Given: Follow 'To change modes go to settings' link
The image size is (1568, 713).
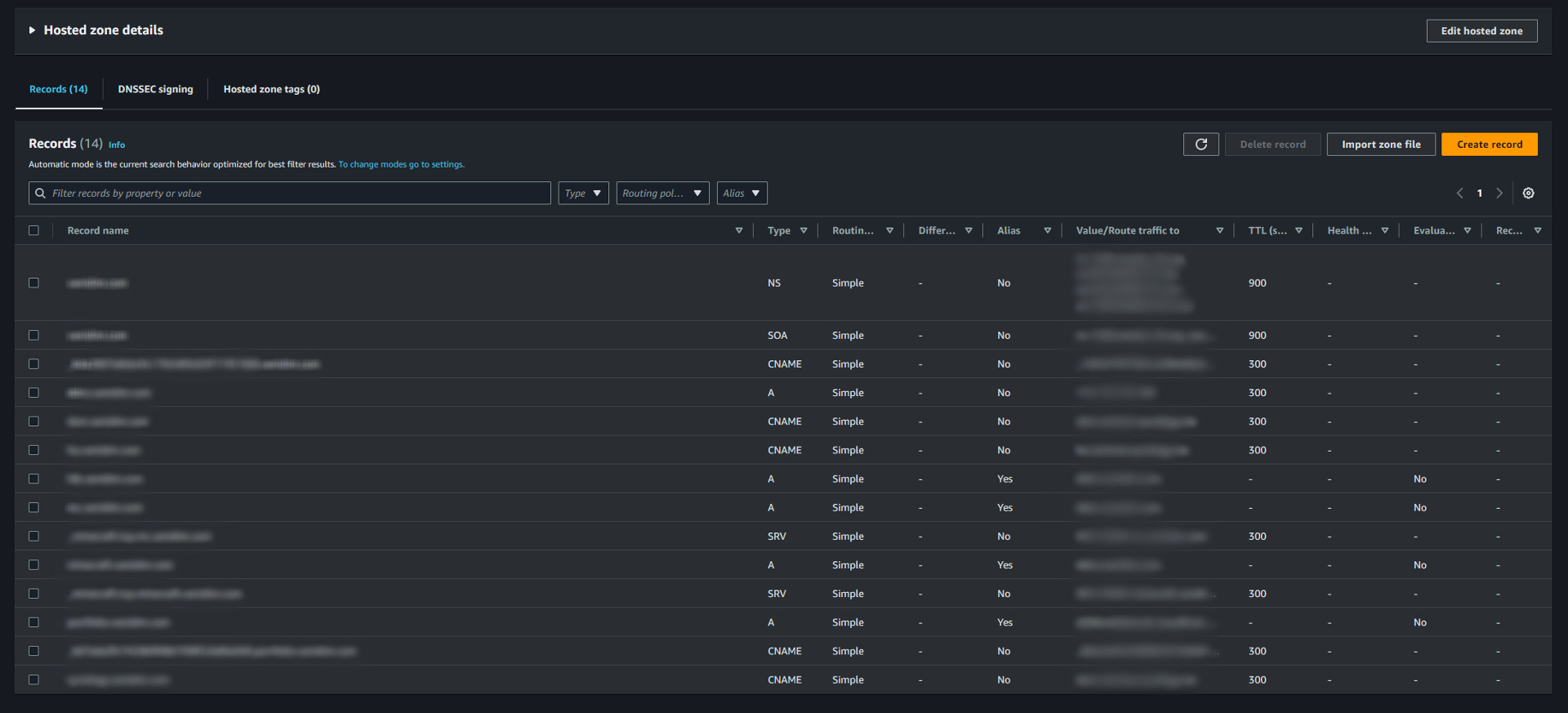Looking at the screenshot, I should [x=401, y=164].
